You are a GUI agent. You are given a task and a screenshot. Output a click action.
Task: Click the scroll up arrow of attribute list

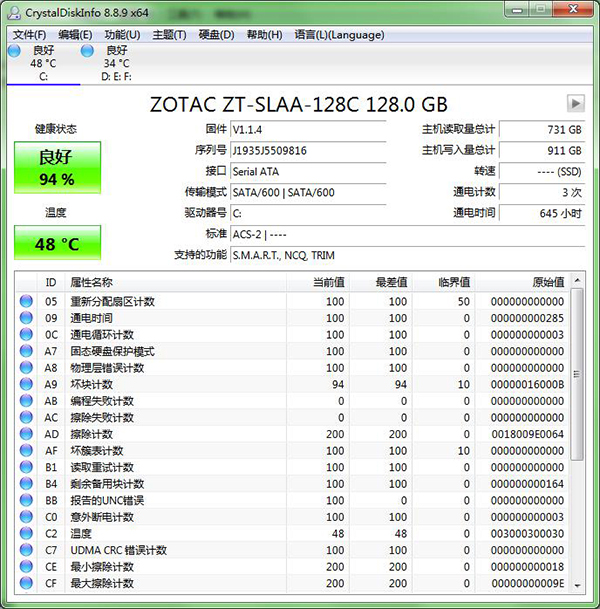coord(577,280)
